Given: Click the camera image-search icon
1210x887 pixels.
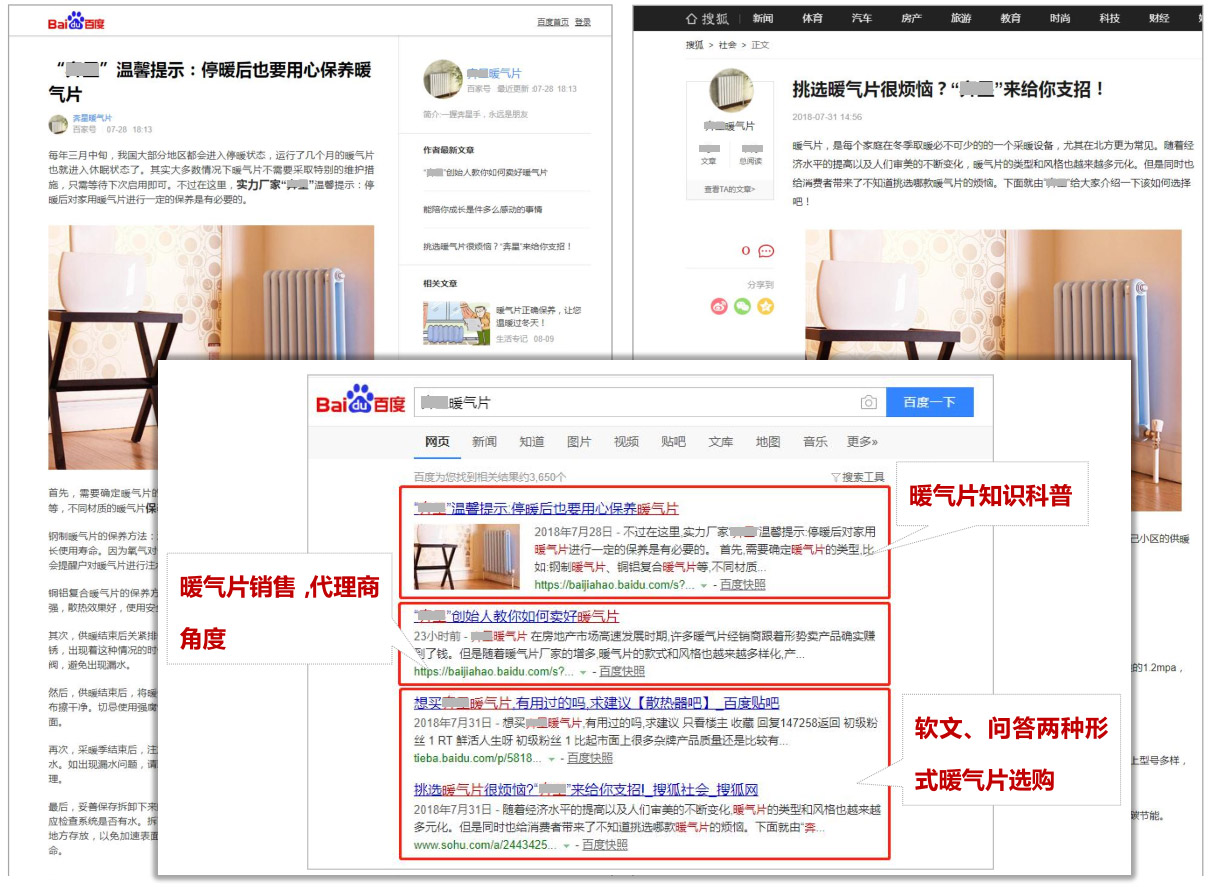Looking at the screenshot, I should click(x=868, y=402).
